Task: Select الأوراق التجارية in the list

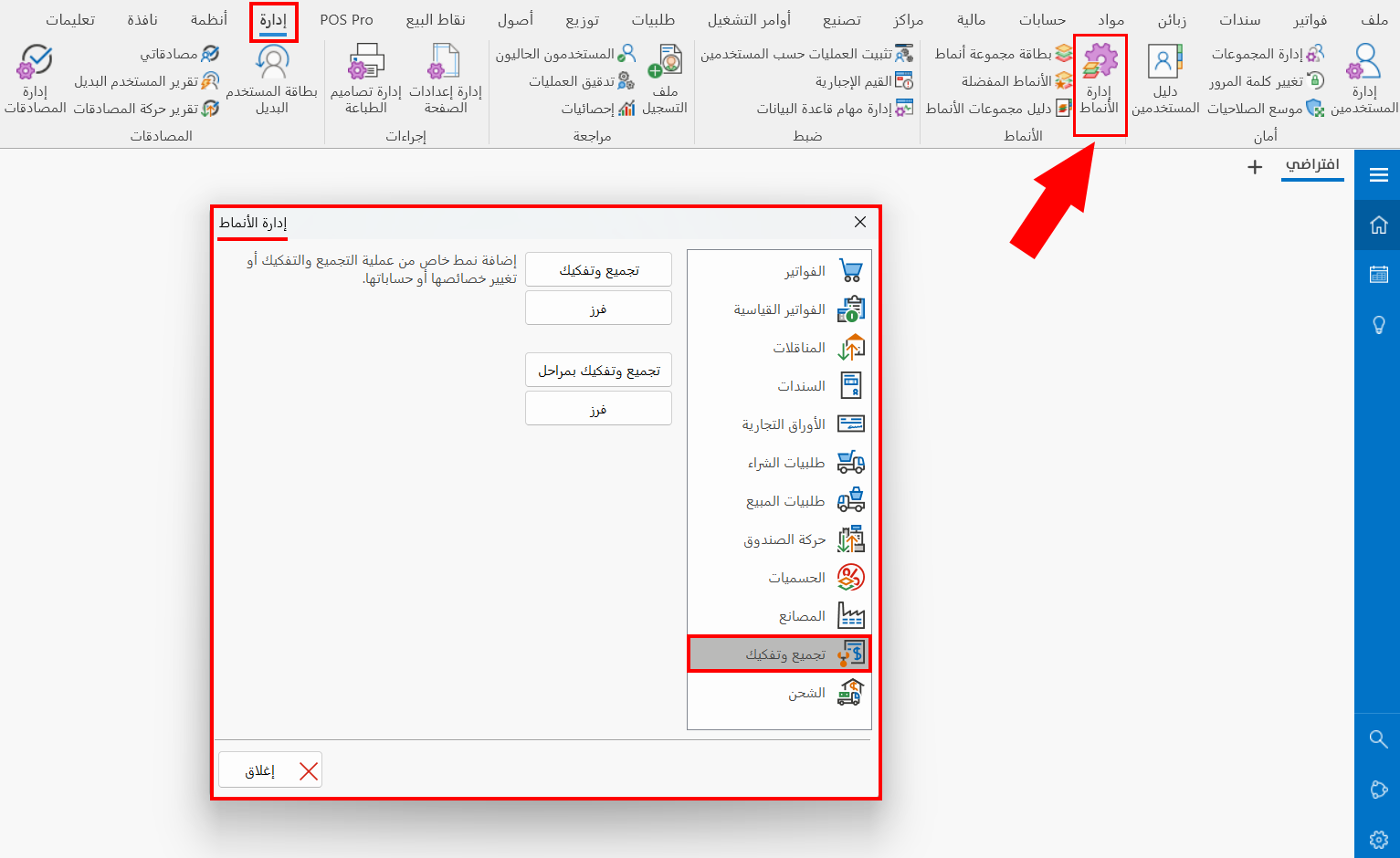Action: point(779,424)
